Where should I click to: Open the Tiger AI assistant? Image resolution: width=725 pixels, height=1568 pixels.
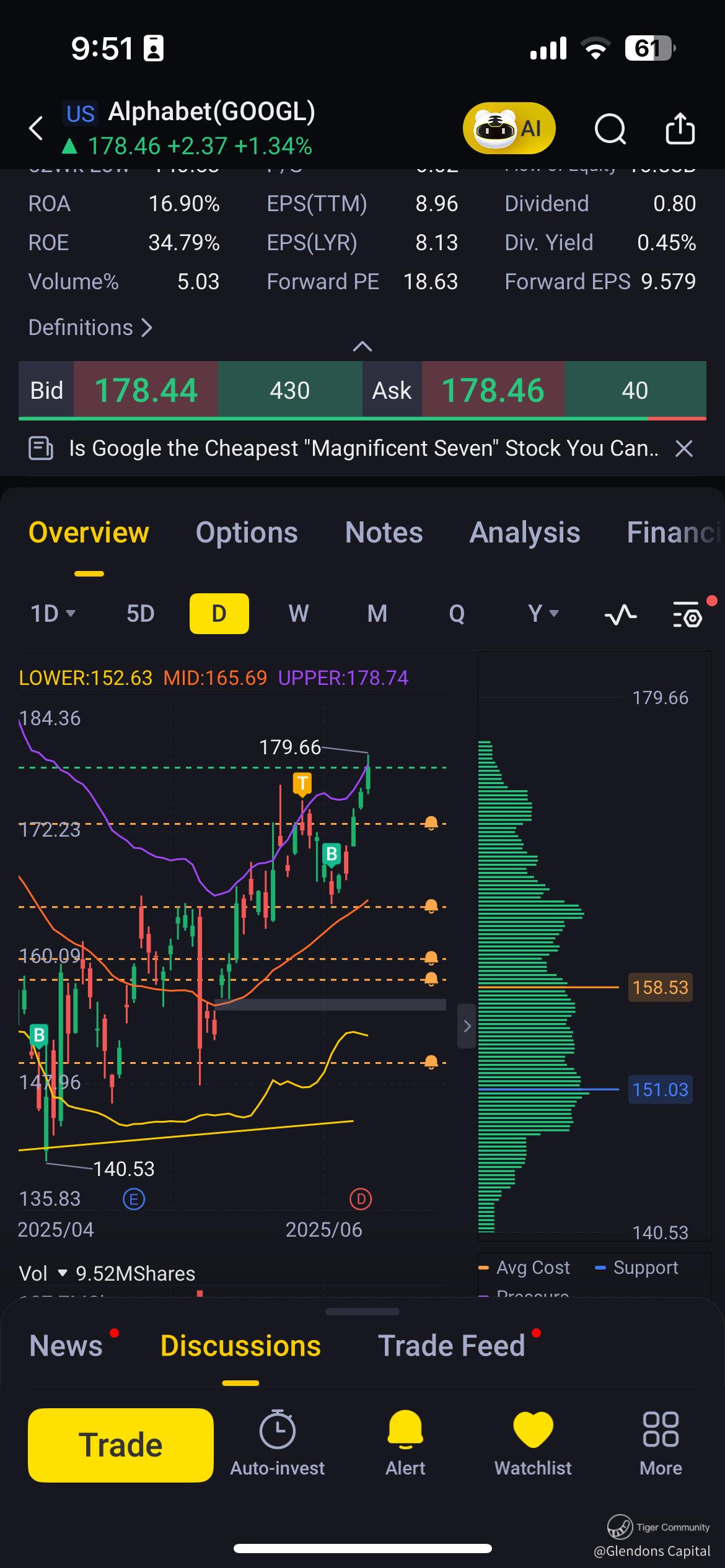pos(509,128)
